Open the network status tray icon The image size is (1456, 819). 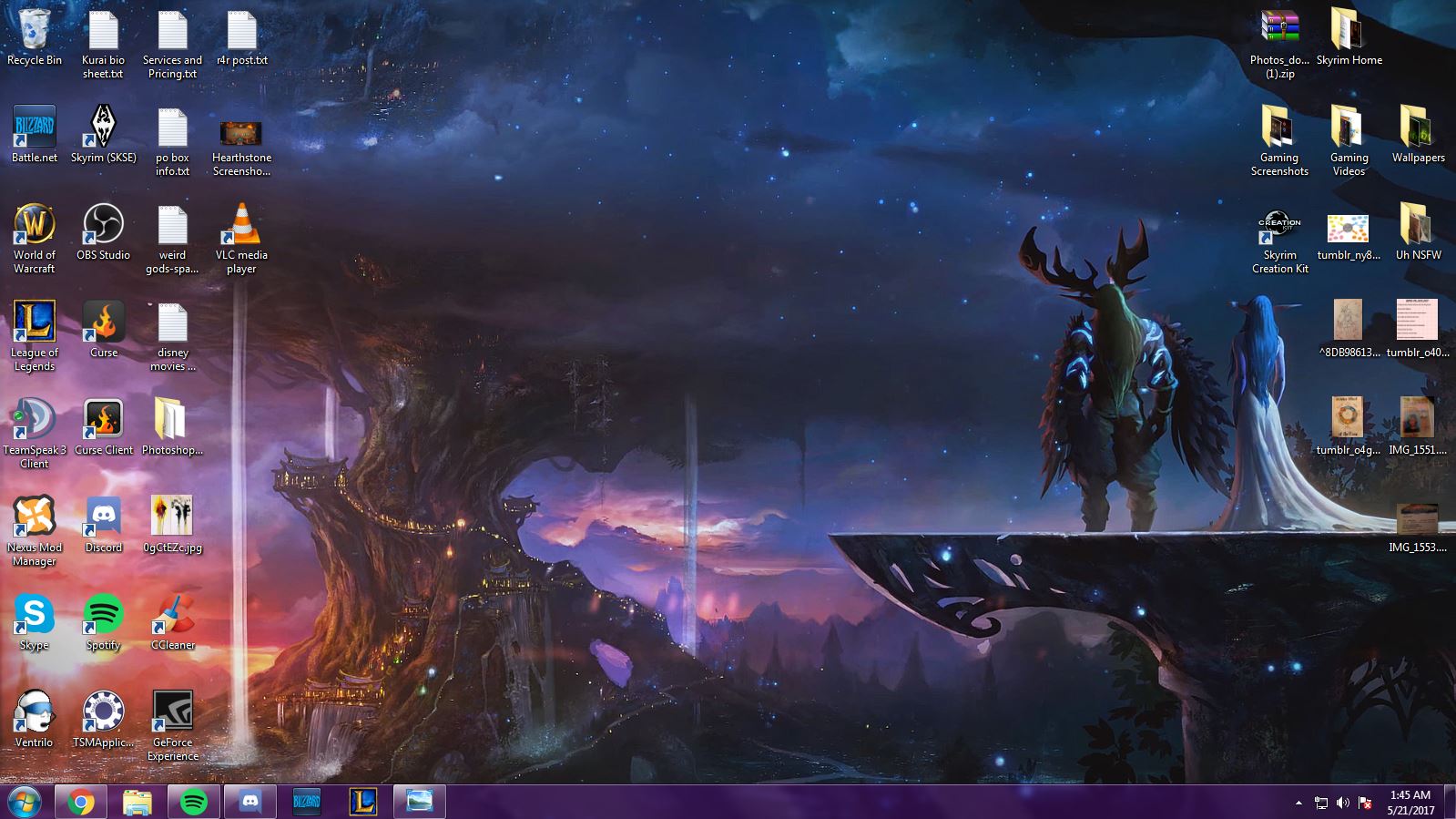point(1321,803)
